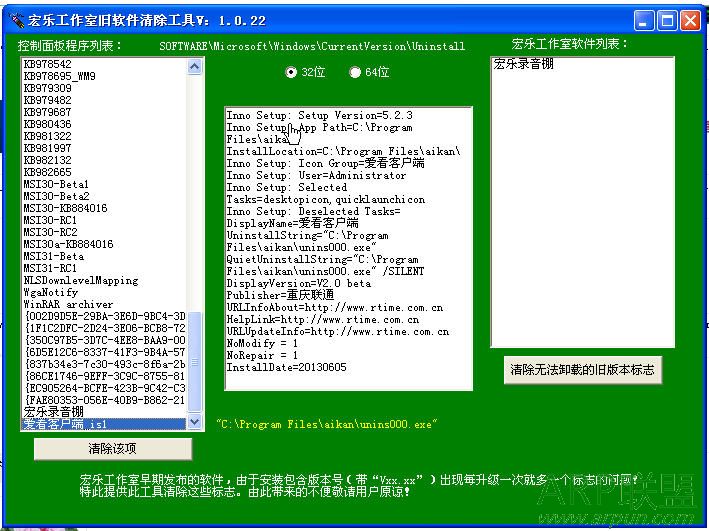Screen dimensions: 709x531
Task: Select KB982132 in the program list
Action: (x=104, y=160)
